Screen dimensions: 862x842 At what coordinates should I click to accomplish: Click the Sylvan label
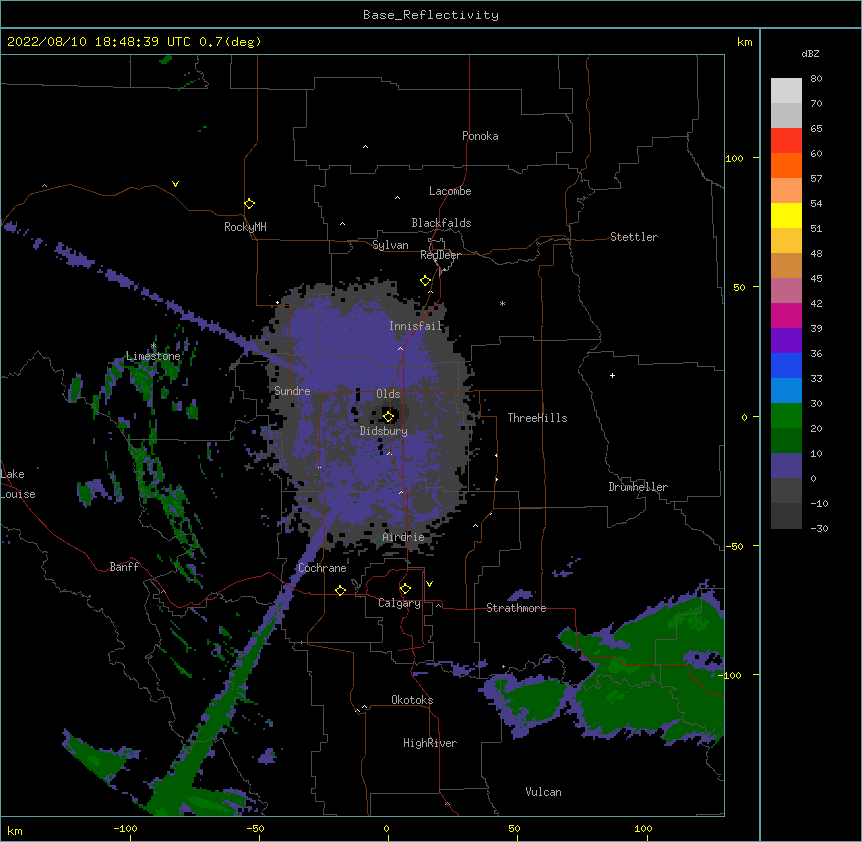pyautogui.click(x=390, y=245)
